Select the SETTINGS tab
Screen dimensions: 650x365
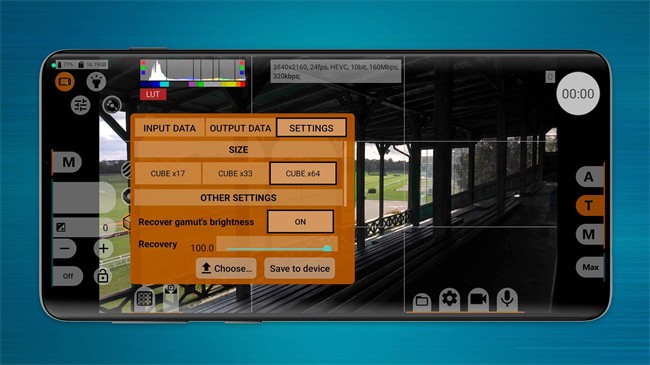pos(311,128)
